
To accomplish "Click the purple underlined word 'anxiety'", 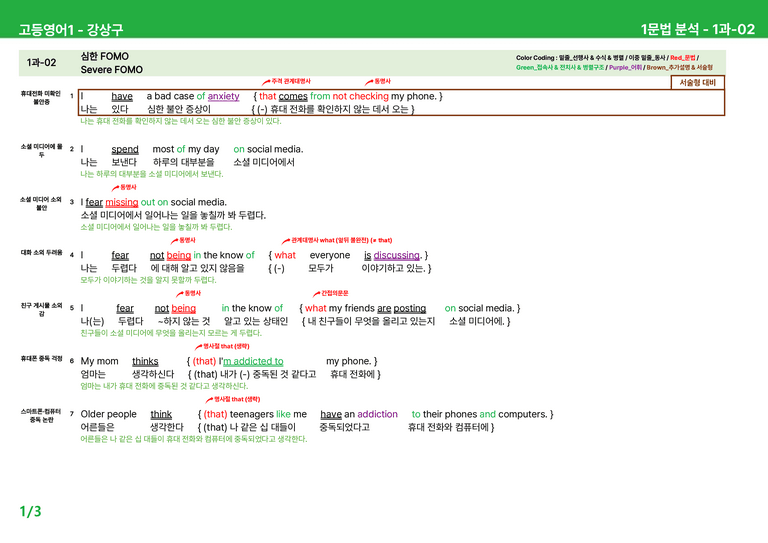I will [223, 96].
